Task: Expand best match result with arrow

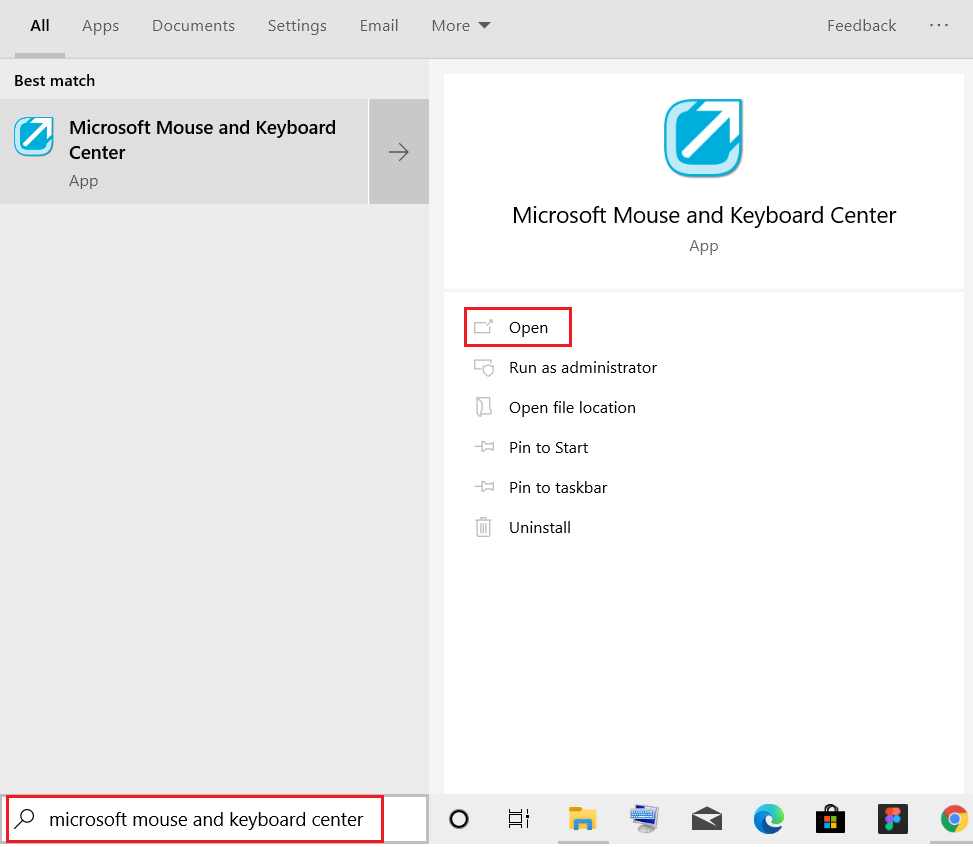Action: coord(399,152)
